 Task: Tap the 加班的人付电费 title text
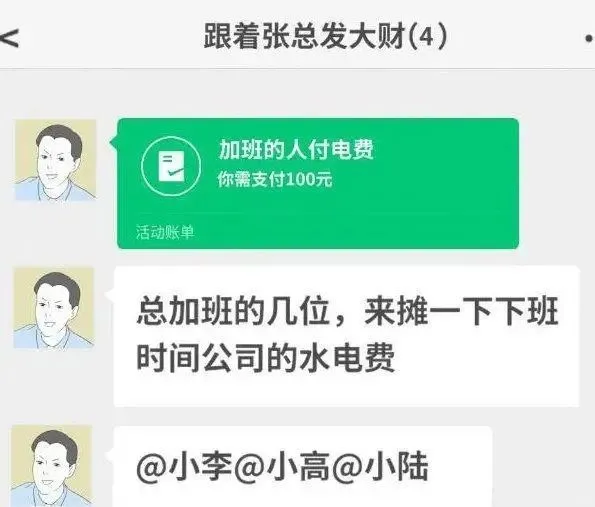pyautogui.click(x=296, y=149)
